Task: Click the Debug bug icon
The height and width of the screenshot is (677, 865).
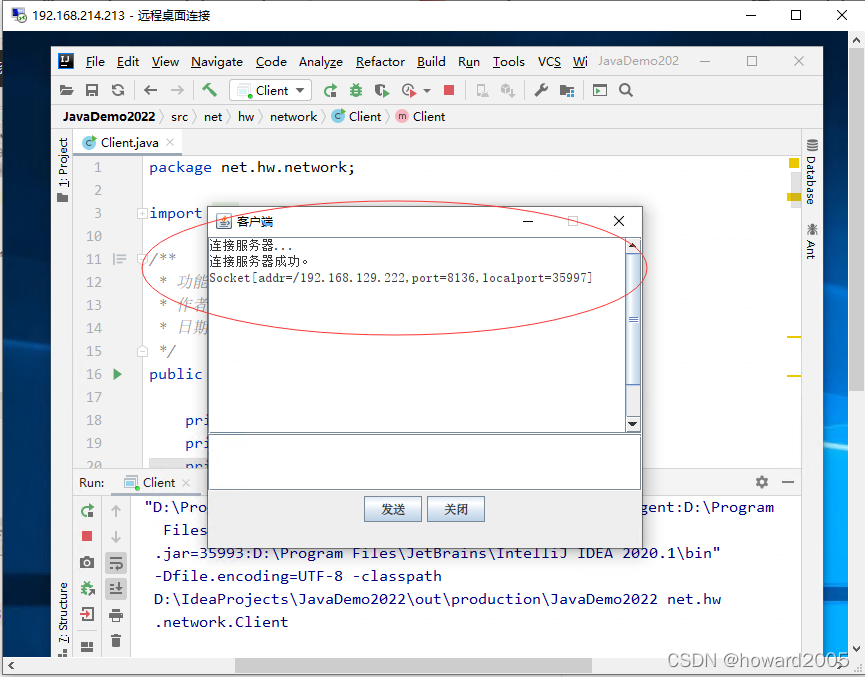Action: [x=356, y=90]
